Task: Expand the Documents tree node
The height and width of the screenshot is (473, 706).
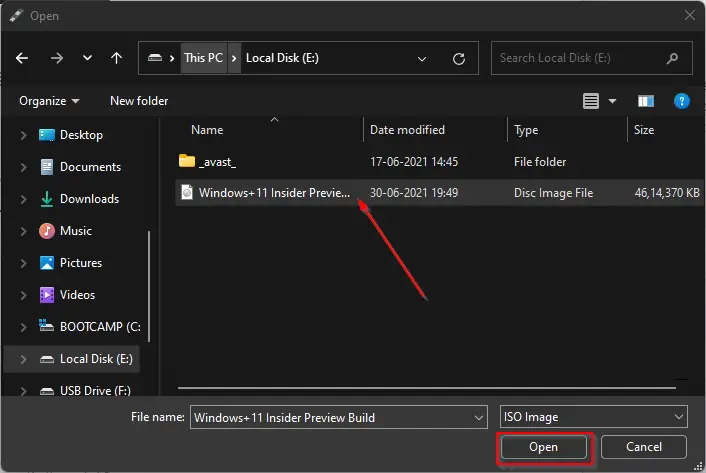Action: click(x=23, y=167)
